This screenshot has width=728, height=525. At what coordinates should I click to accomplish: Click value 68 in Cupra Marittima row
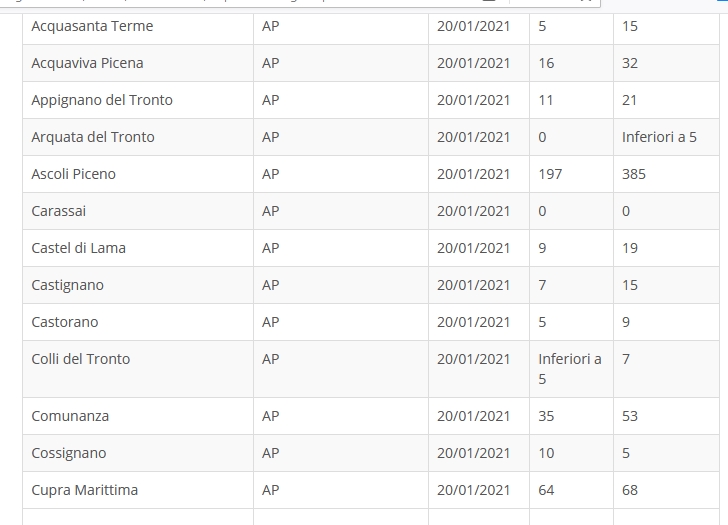[630, 491]
